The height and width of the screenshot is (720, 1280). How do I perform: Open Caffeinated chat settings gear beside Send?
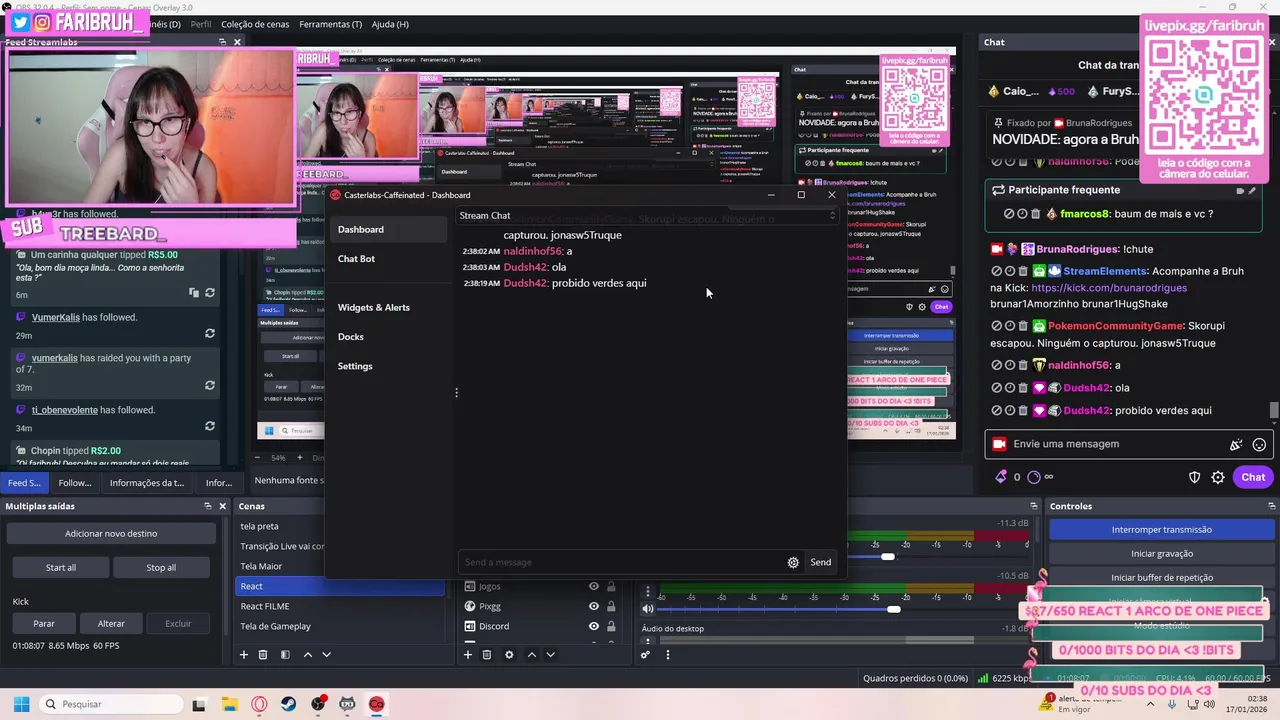click(x=793, y=562)
